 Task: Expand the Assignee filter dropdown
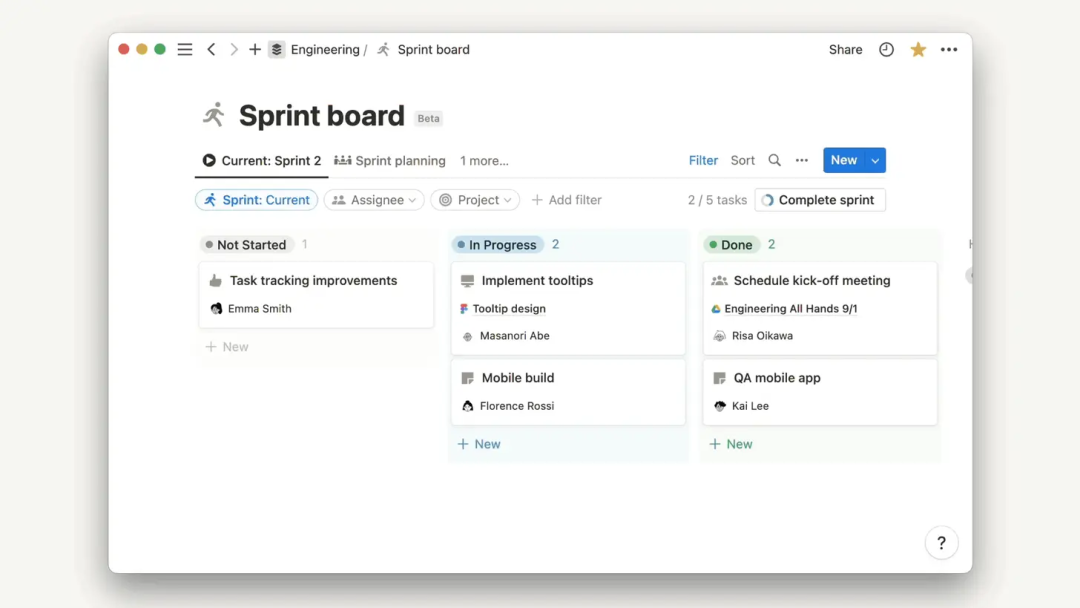coord(374,200)
